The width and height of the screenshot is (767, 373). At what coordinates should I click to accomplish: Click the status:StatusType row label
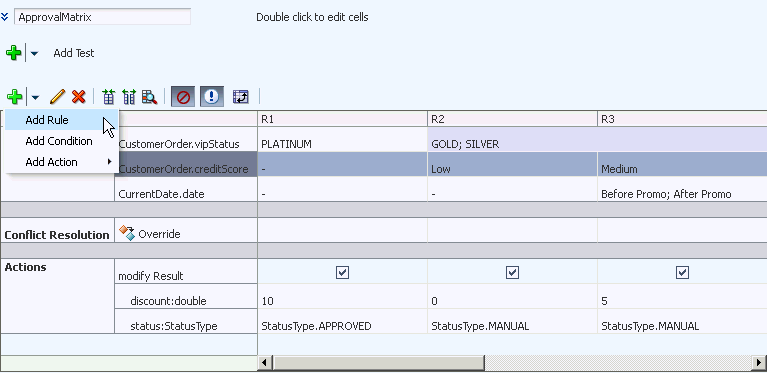click(x=174, y=326)
